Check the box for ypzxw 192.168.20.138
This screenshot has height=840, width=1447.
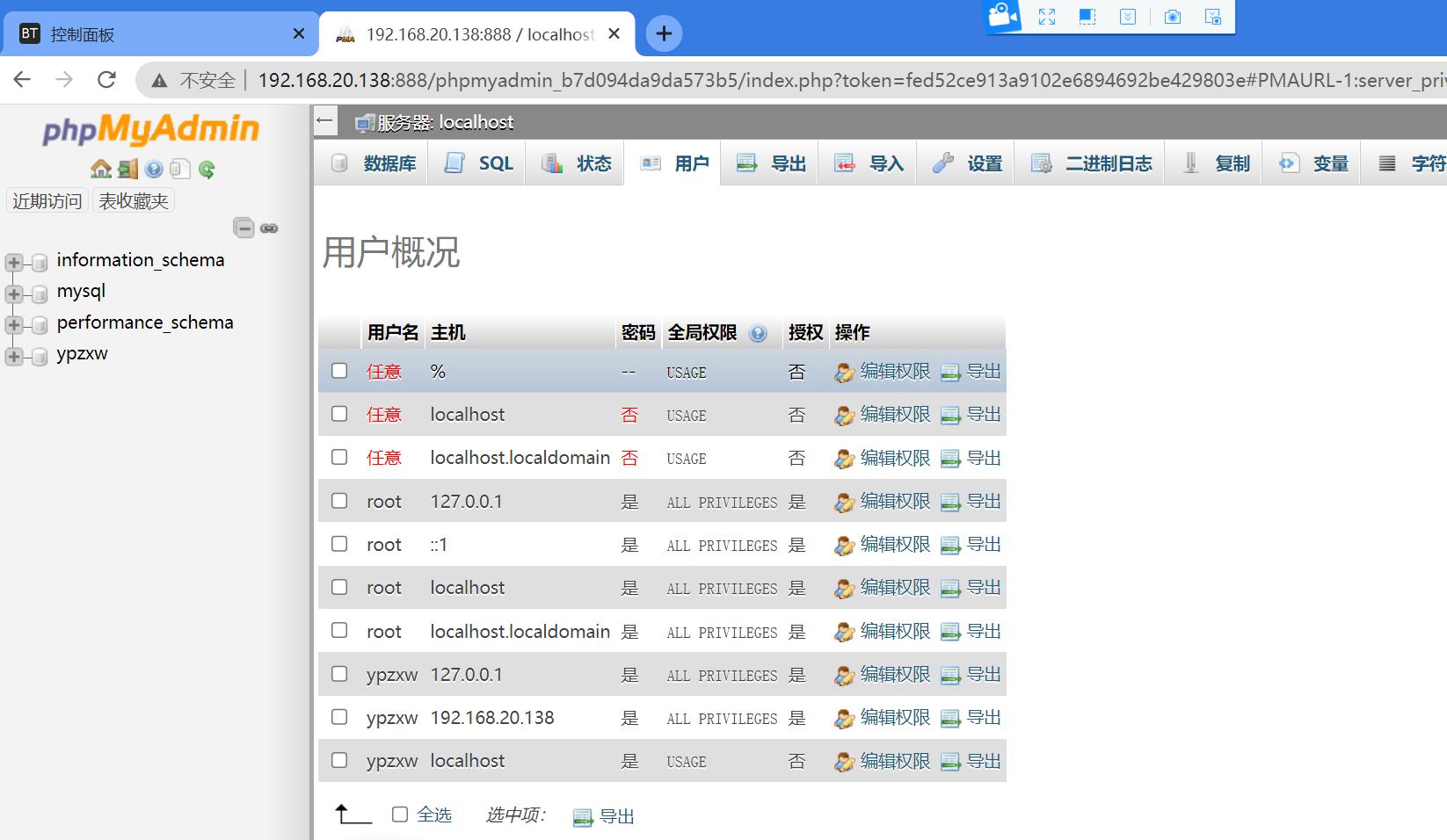click(x=339, y=717)
